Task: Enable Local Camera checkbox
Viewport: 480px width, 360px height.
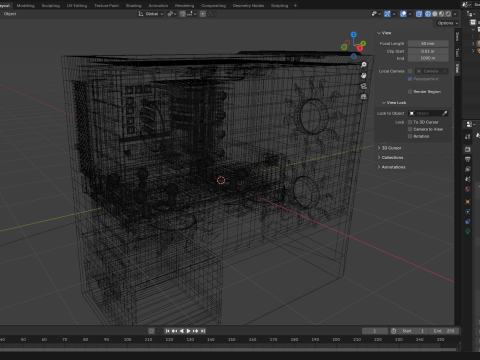Action: [410, 71]
